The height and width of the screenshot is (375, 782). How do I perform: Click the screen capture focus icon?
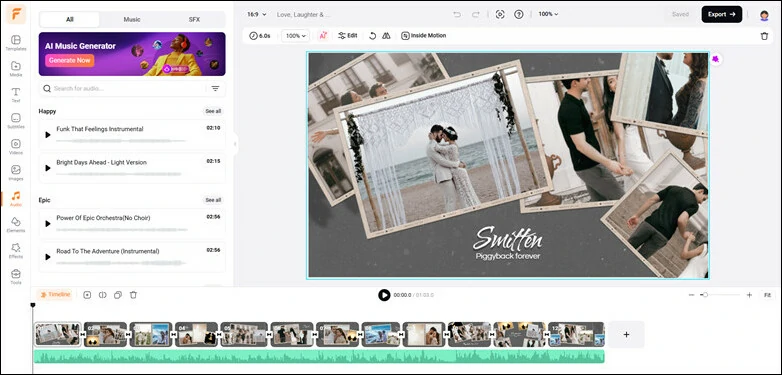click(x=500, y=14)
